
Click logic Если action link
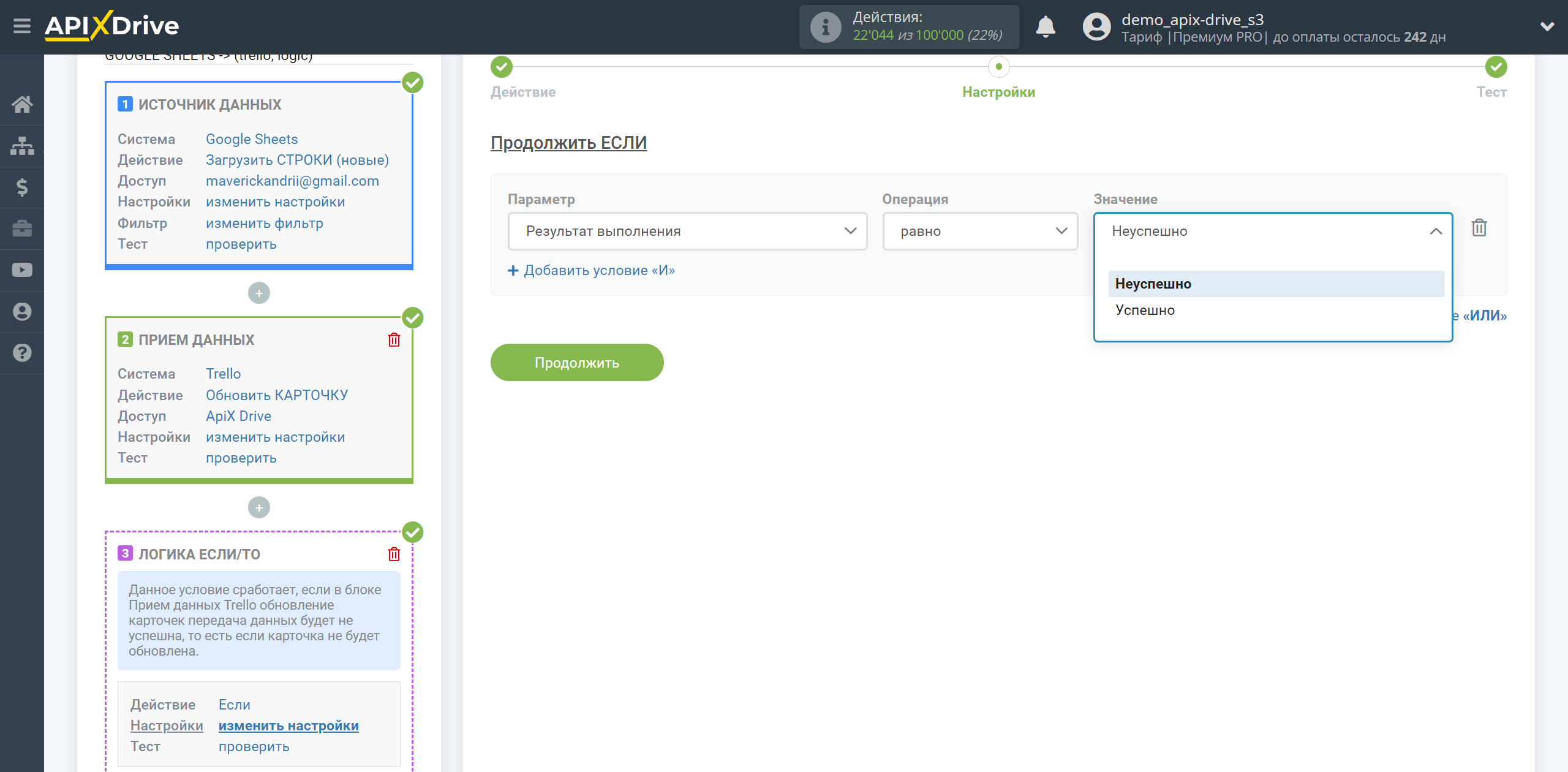tap(234, 705)
